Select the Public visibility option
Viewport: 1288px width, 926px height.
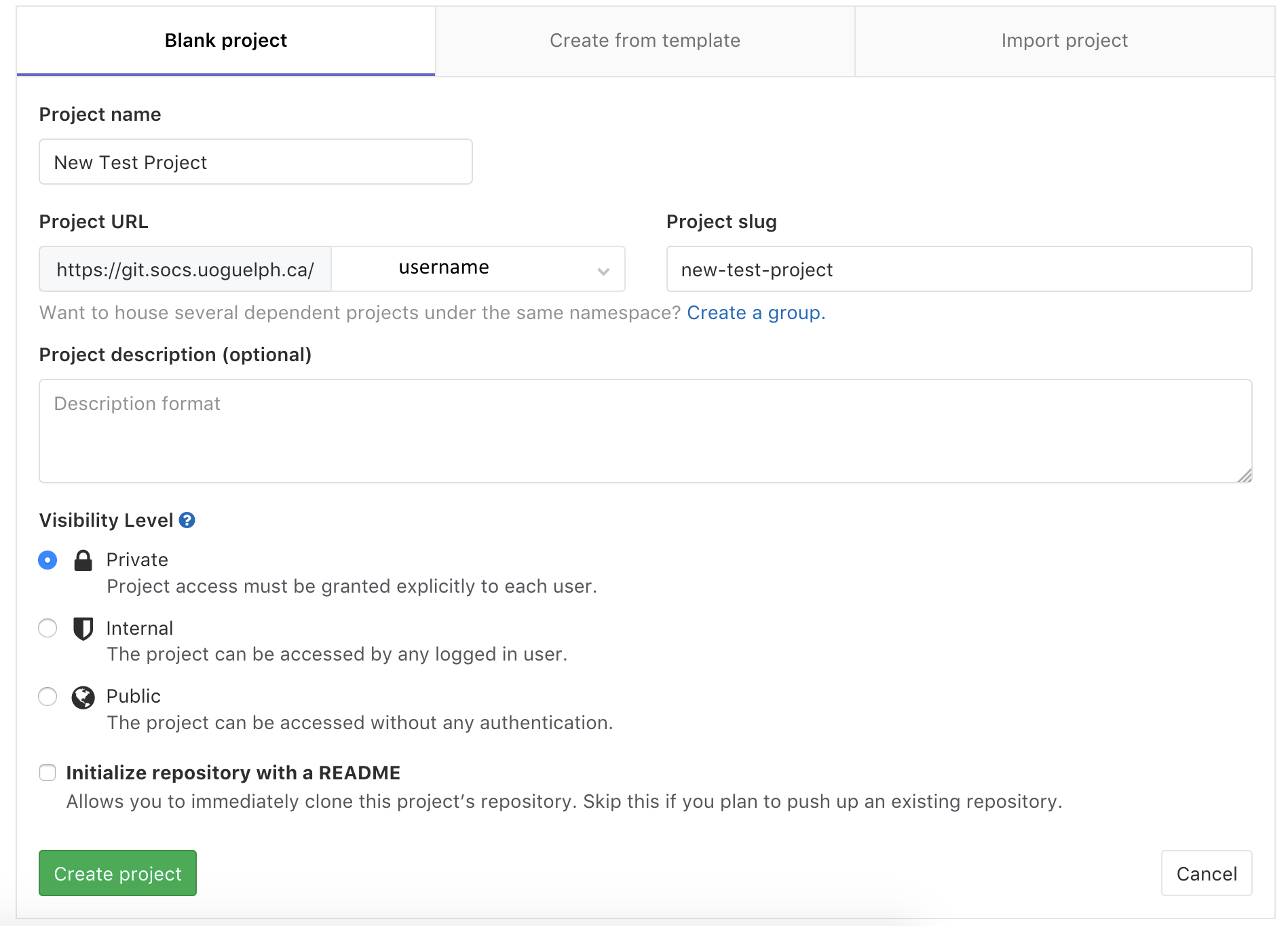48,697
